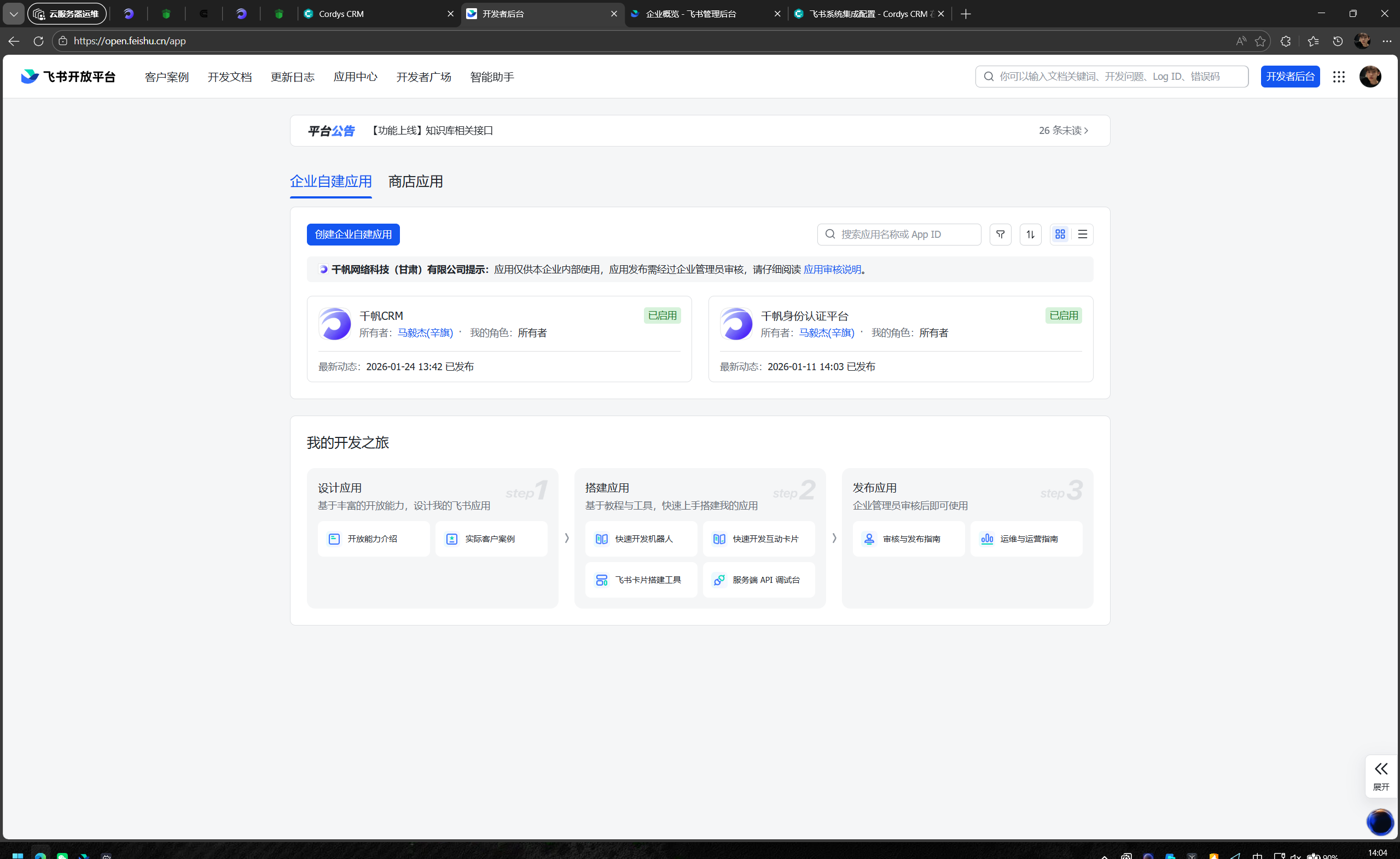Click the 运维与运营指南 guide

click(1026, 539)
